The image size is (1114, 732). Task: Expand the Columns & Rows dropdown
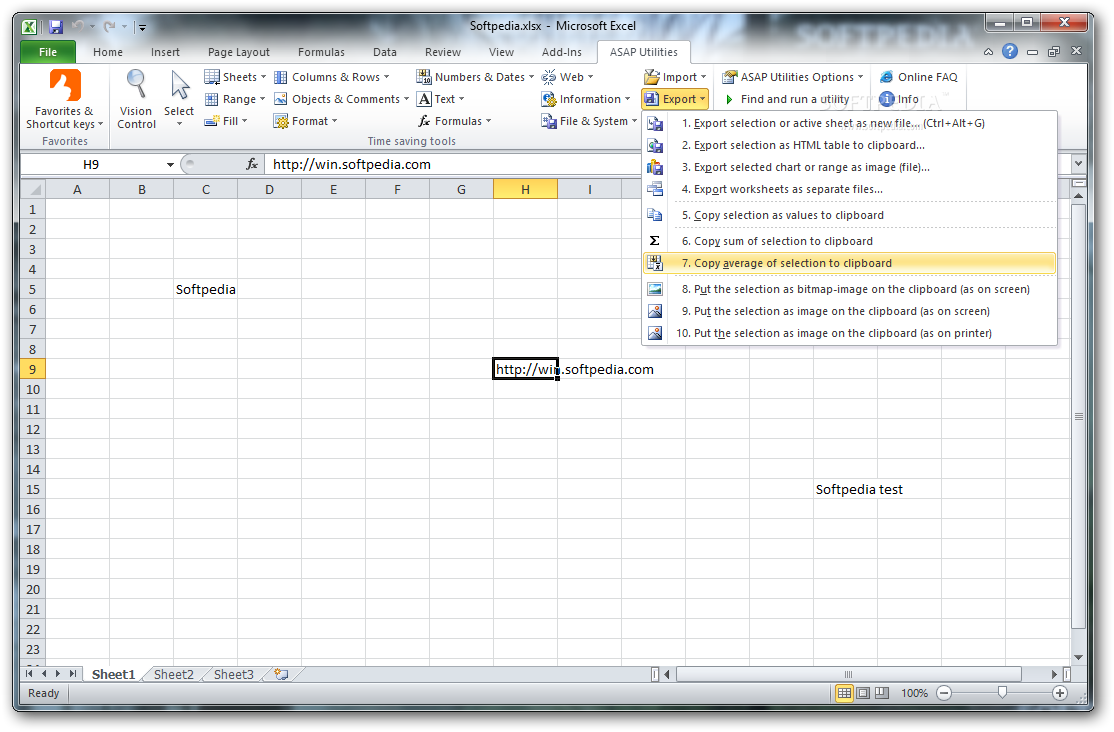coord(332,77)
